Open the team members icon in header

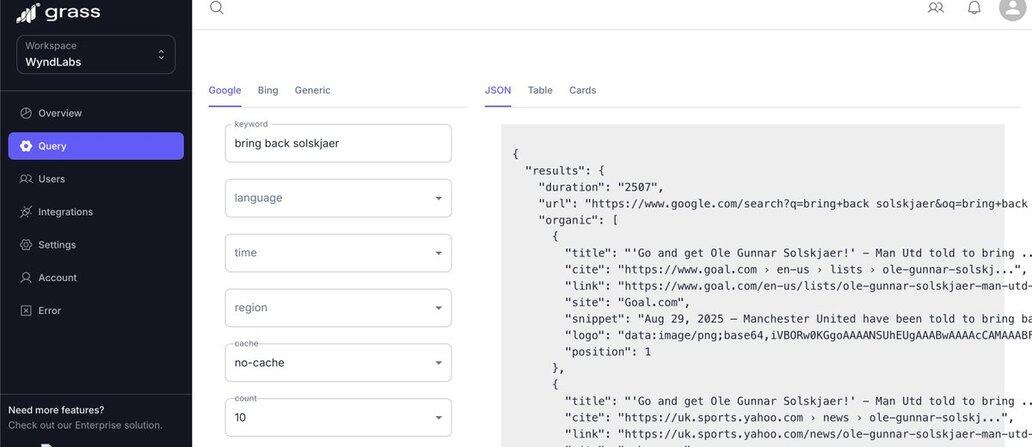(935, 8)
